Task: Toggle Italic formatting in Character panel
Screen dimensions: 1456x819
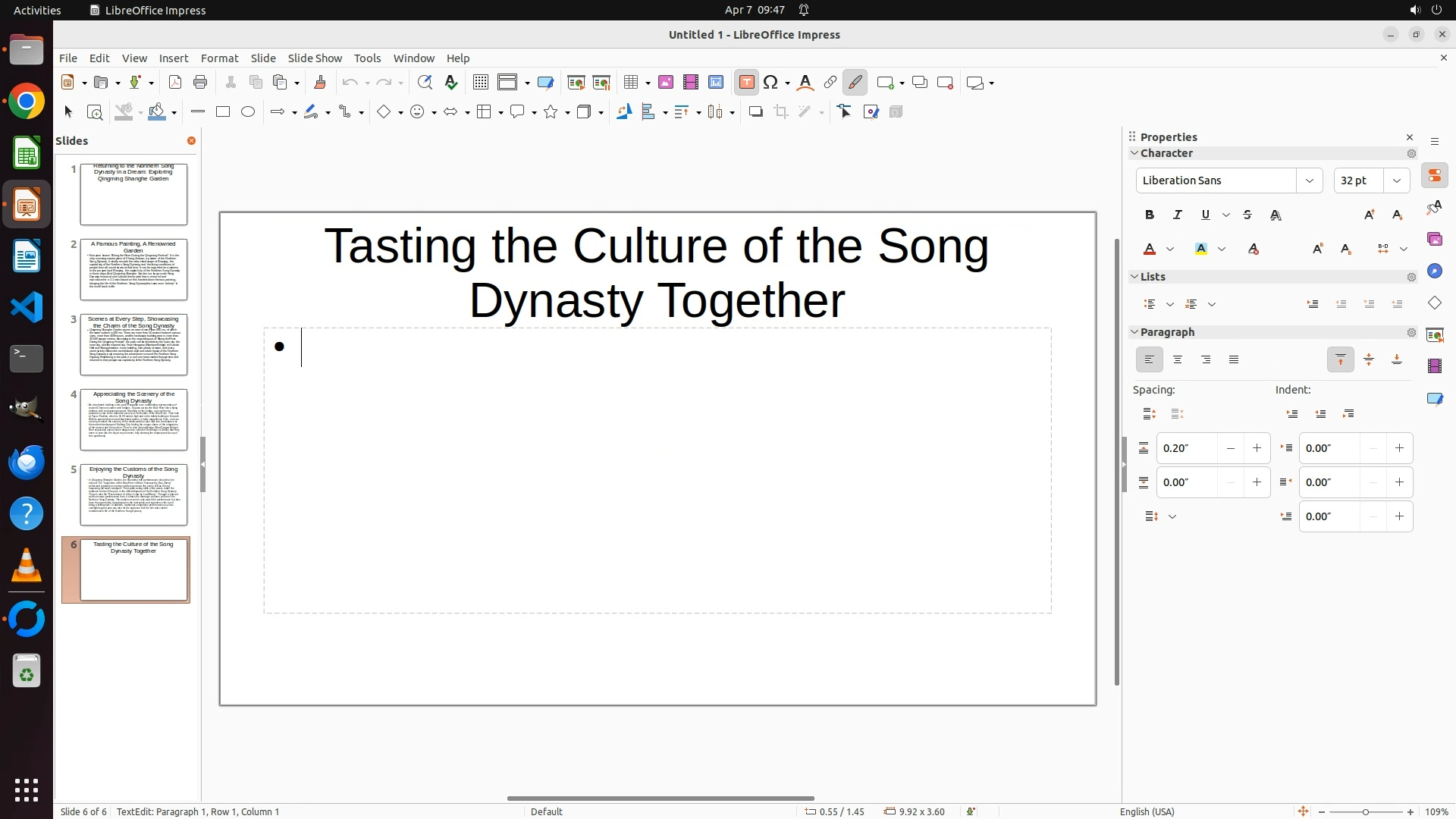Action: (x=1178, y=215)
